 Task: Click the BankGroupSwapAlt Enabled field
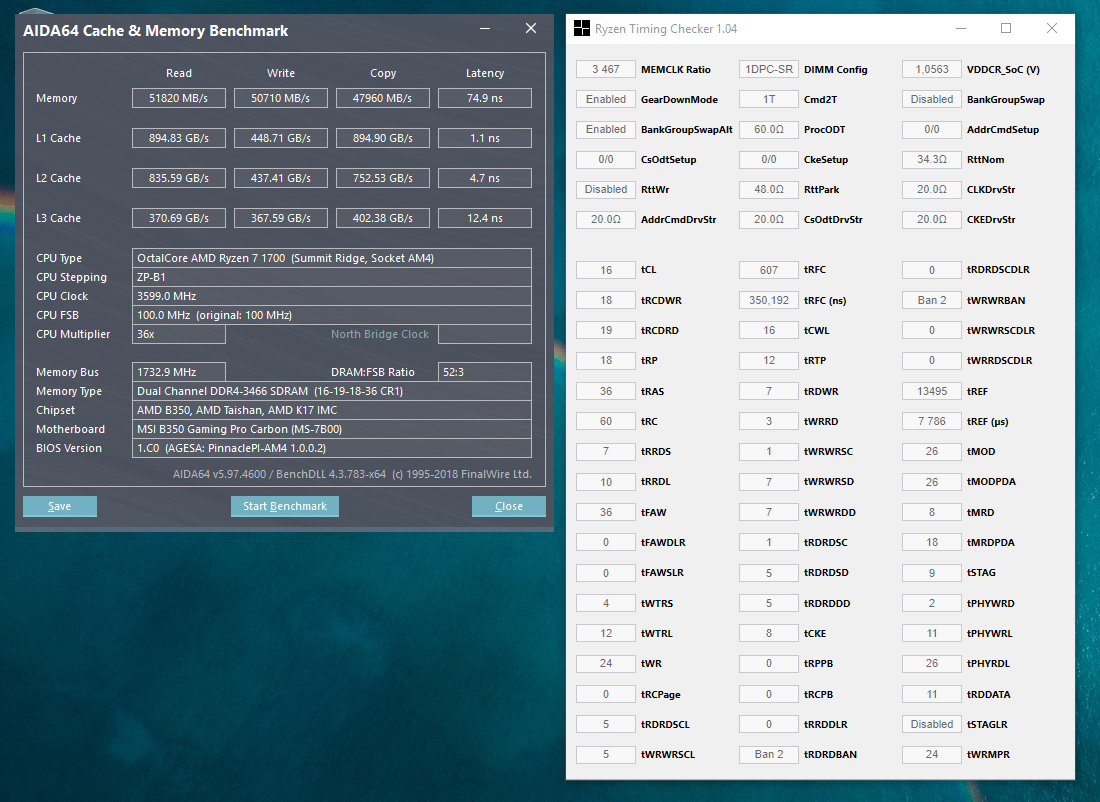[x=605, y=129]
